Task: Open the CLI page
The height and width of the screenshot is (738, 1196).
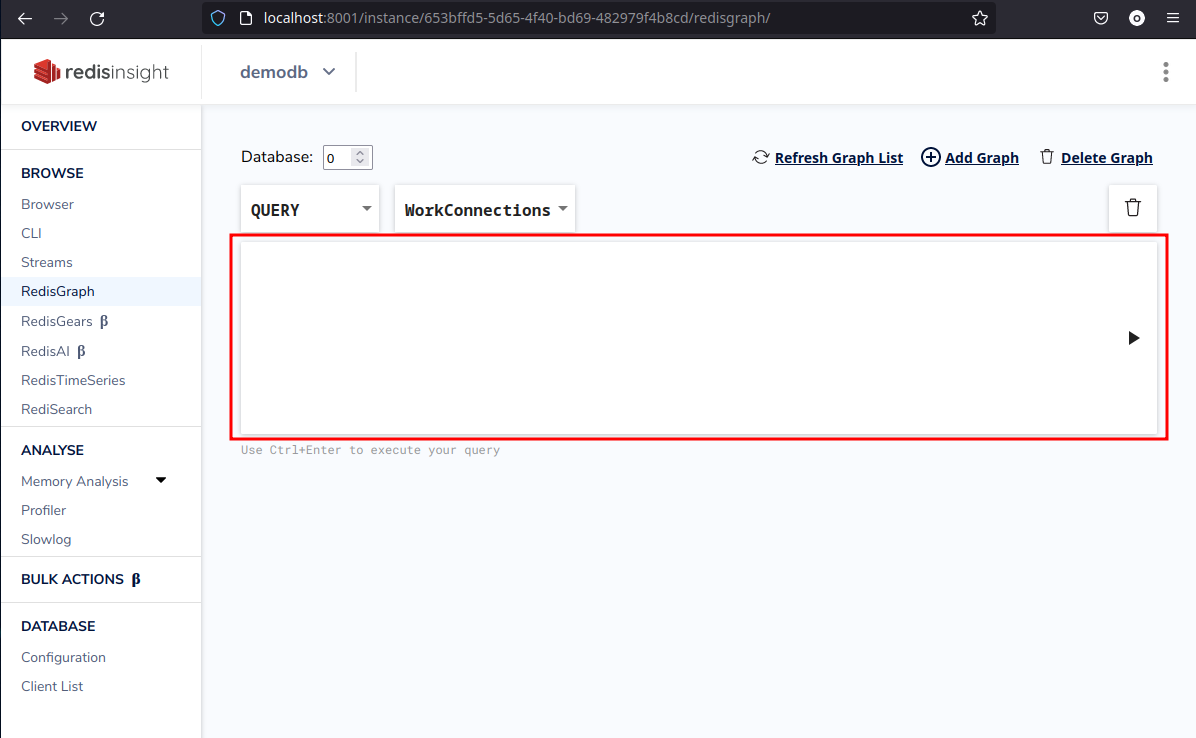Action: 31,233
